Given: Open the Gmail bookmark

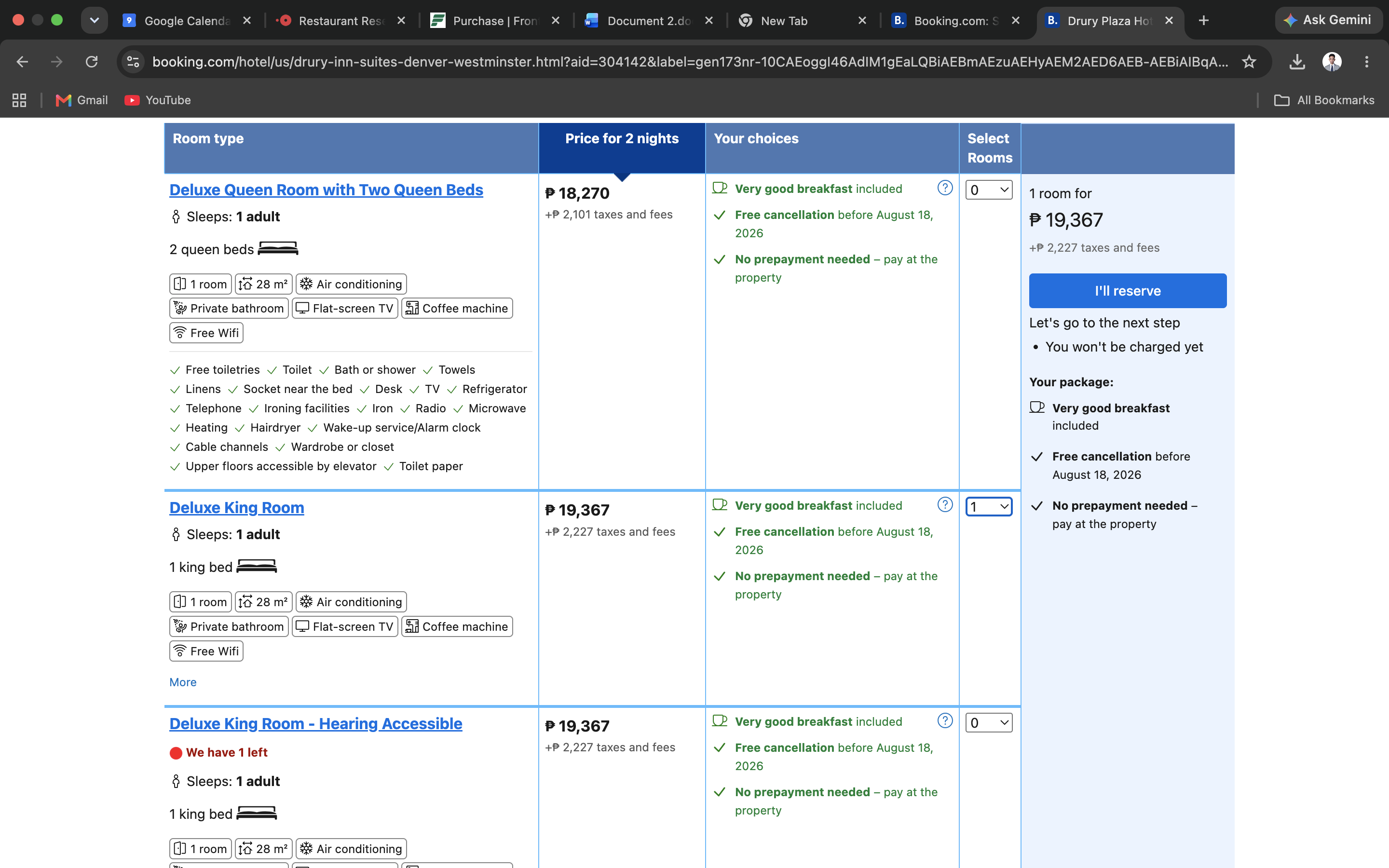Looking at the screenshot, I should [x=82, y=100].
